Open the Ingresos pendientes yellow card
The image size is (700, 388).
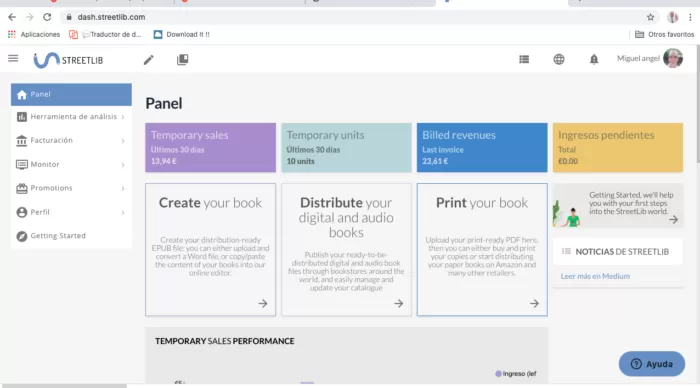618,148
